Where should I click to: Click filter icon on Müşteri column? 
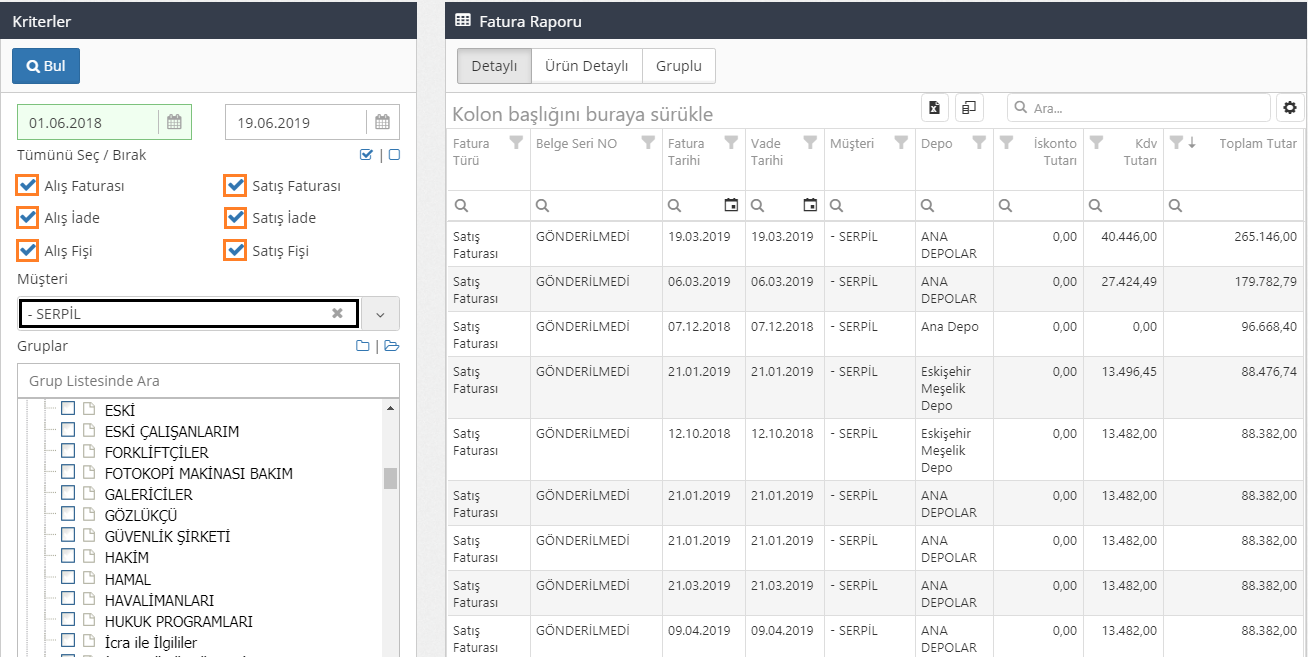[901, 143]
